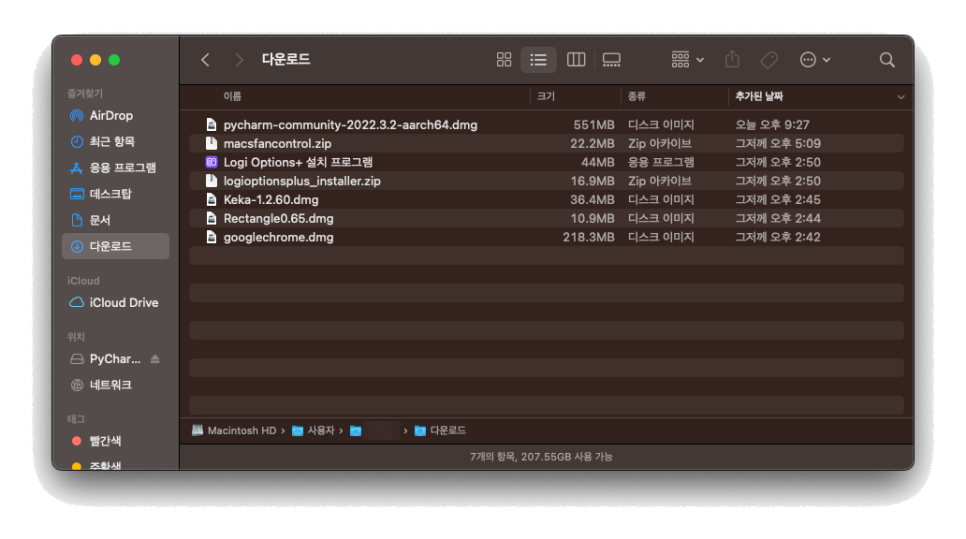This screenshot has width=966, height=539.
Task: Open the group-by options dropdown
Action: (x=687, y=60)
